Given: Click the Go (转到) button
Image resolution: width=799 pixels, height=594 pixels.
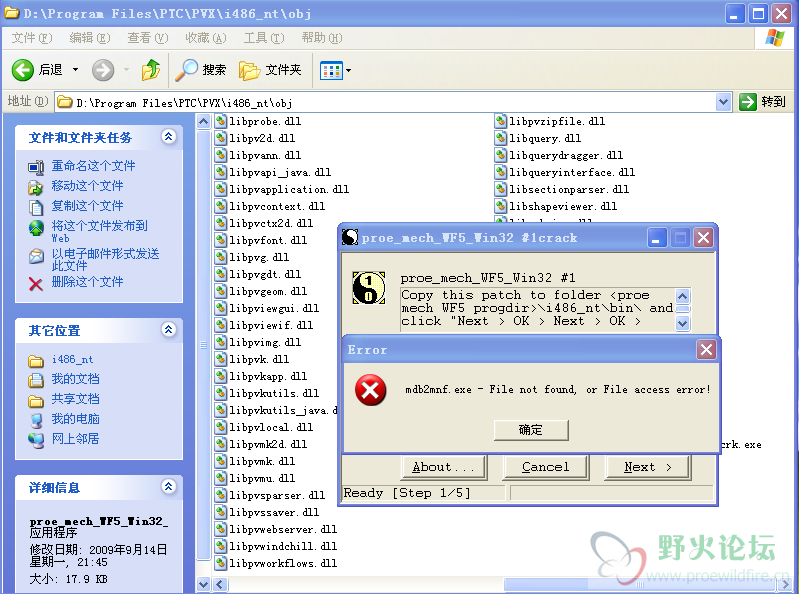Looking at the screenshot, I should pos(762,102).
